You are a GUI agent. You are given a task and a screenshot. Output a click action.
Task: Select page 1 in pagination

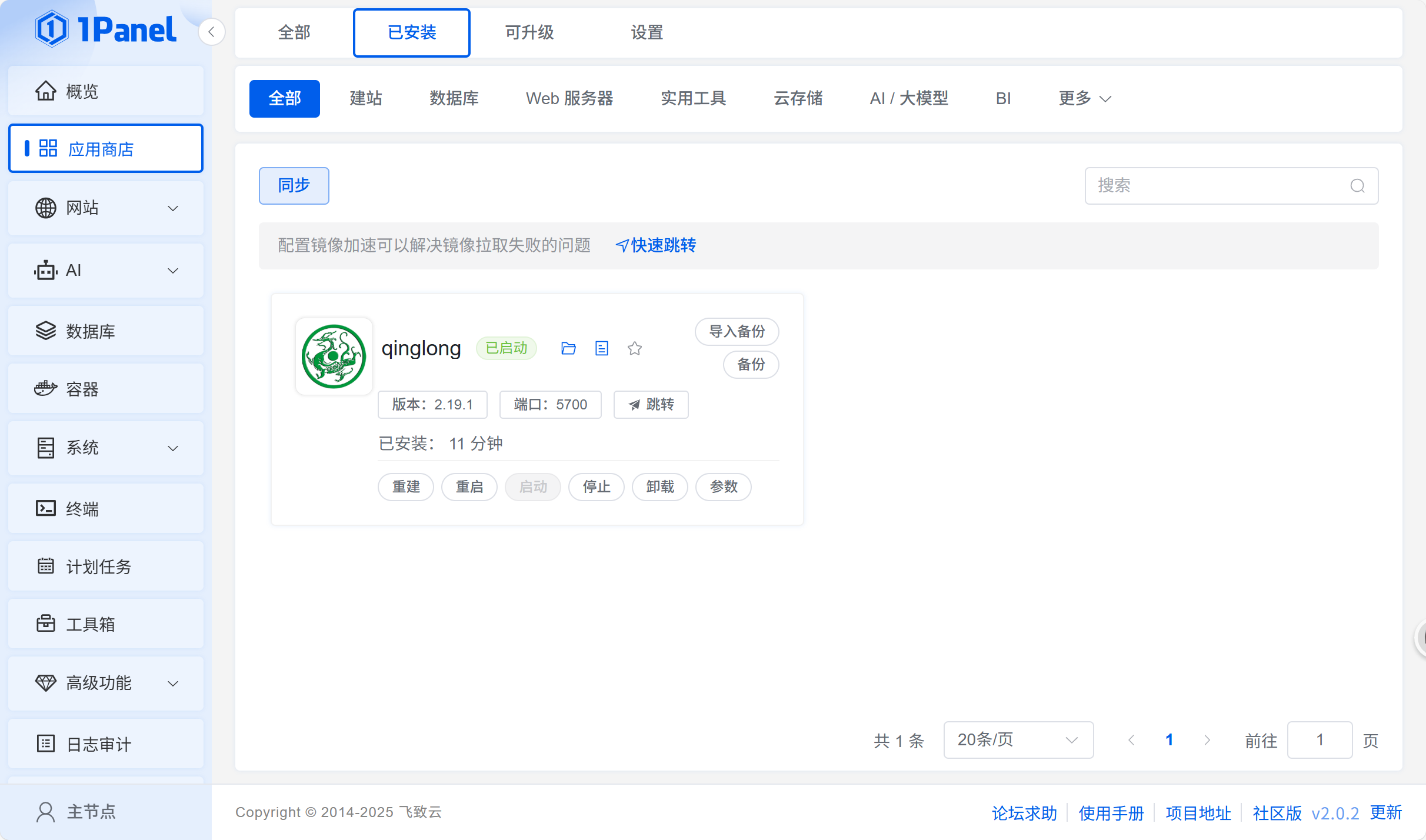(1170, 740)
